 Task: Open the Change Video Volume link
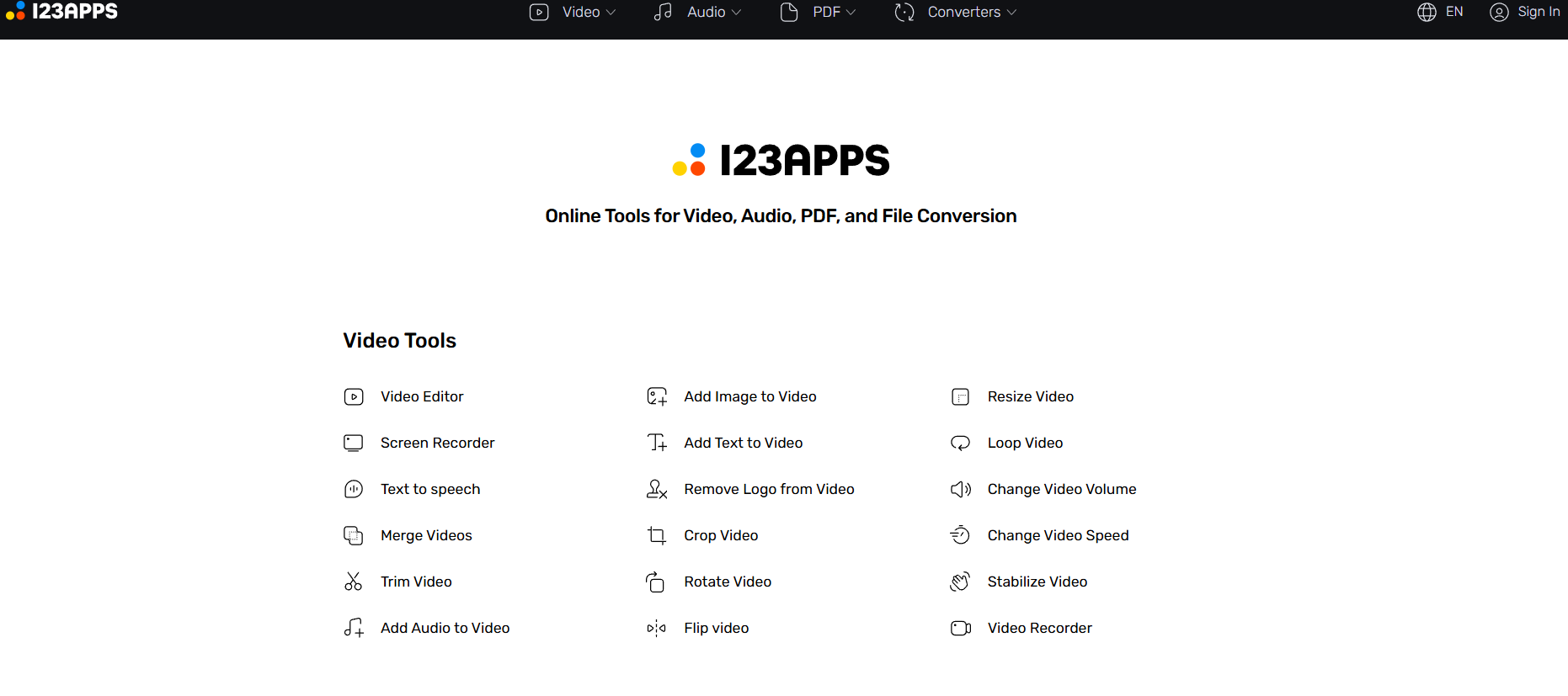coord(1062,489)
